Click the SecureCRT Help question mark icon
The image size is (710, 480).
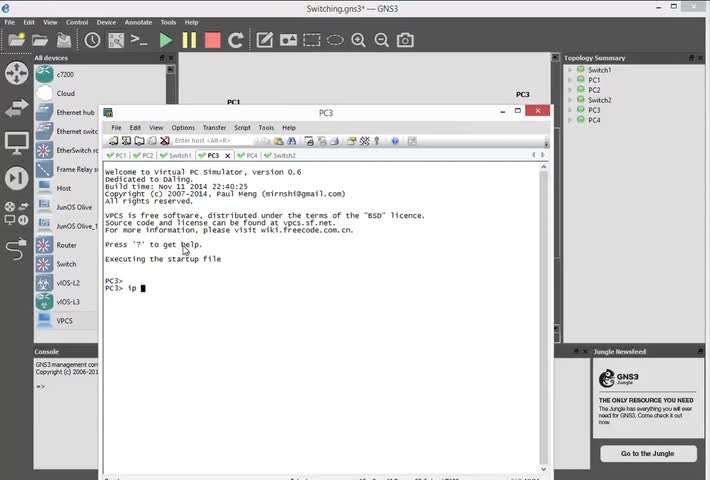coord(395,141)
